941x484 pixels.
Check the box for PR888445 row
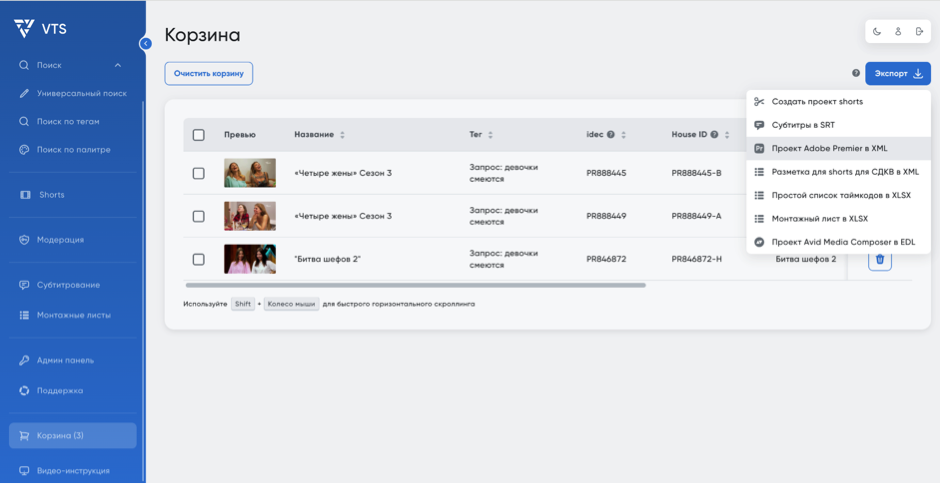pyautogui.click(x=199, y=173)
